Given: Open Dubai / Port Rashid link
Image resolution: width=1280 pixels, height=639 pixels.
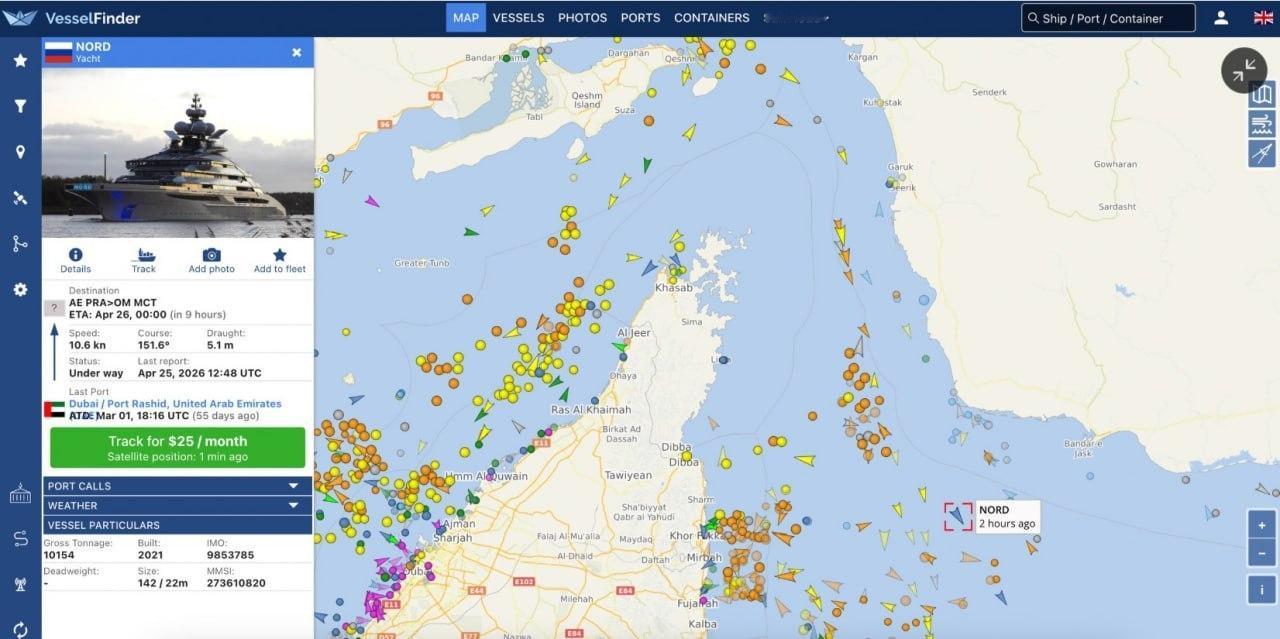Looking at the screenshot, I should coord(175,404).
